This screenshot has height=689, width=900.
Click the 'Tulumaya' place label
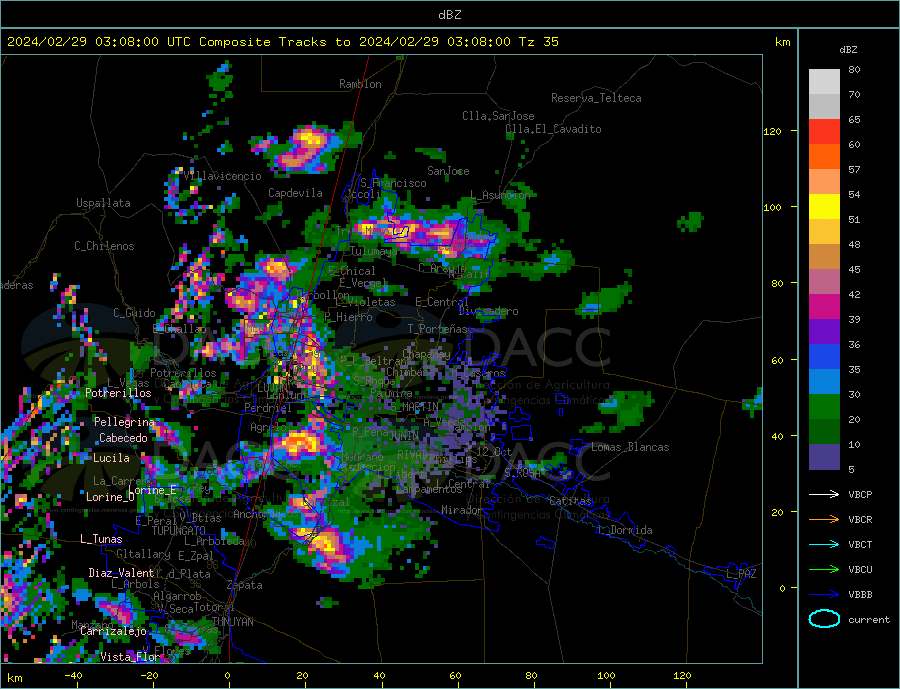click(x=374, y=251)
